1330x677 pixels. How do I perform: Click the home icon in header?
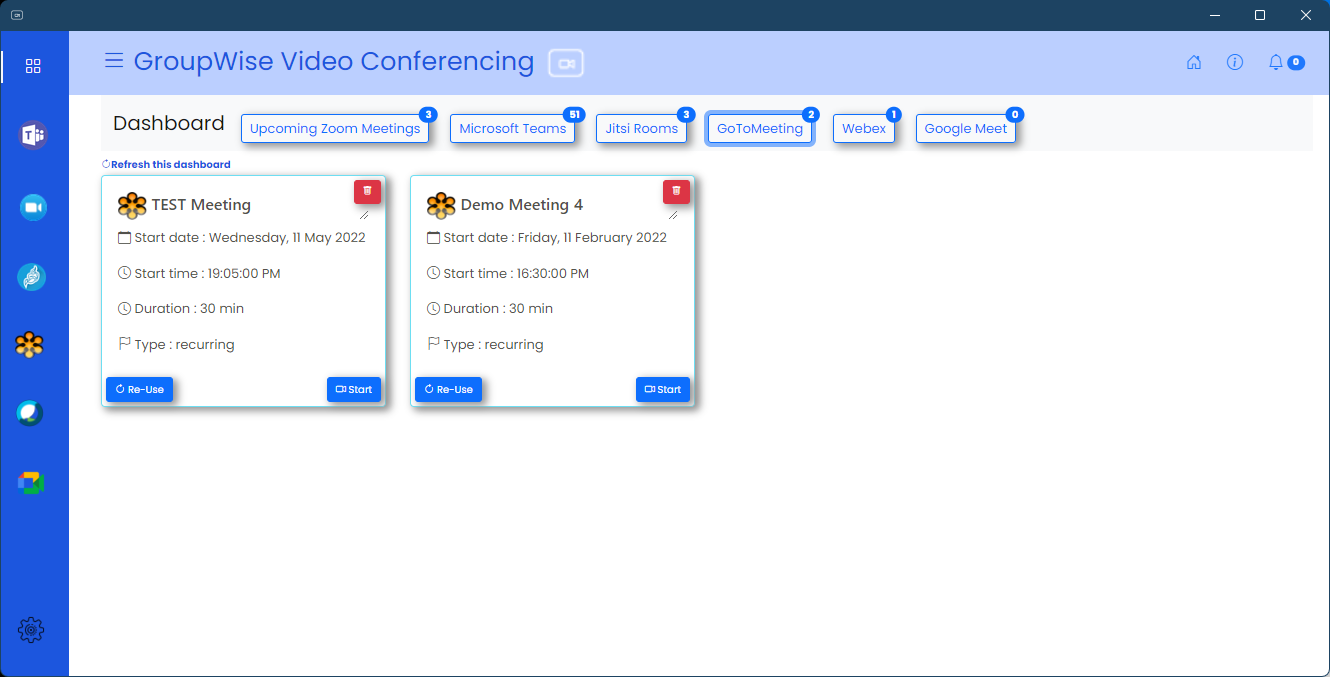click(1193, 62)
